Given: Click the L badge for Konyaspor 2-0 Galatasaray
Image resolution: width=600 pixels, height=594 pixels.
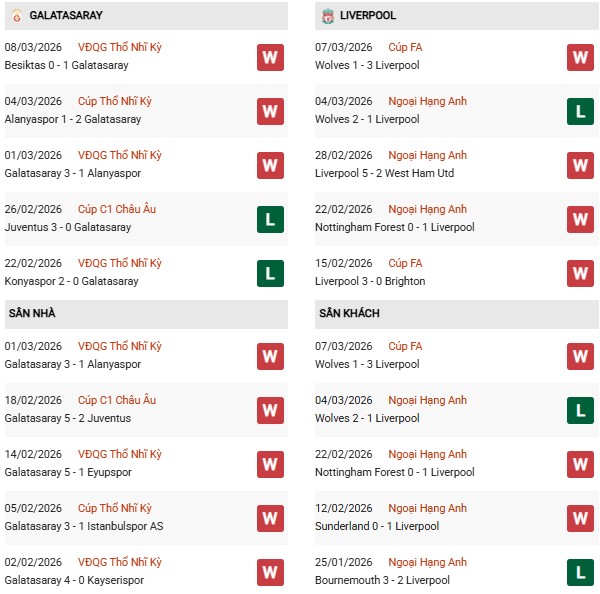Looking at the screenshot, I should point(270,273).
